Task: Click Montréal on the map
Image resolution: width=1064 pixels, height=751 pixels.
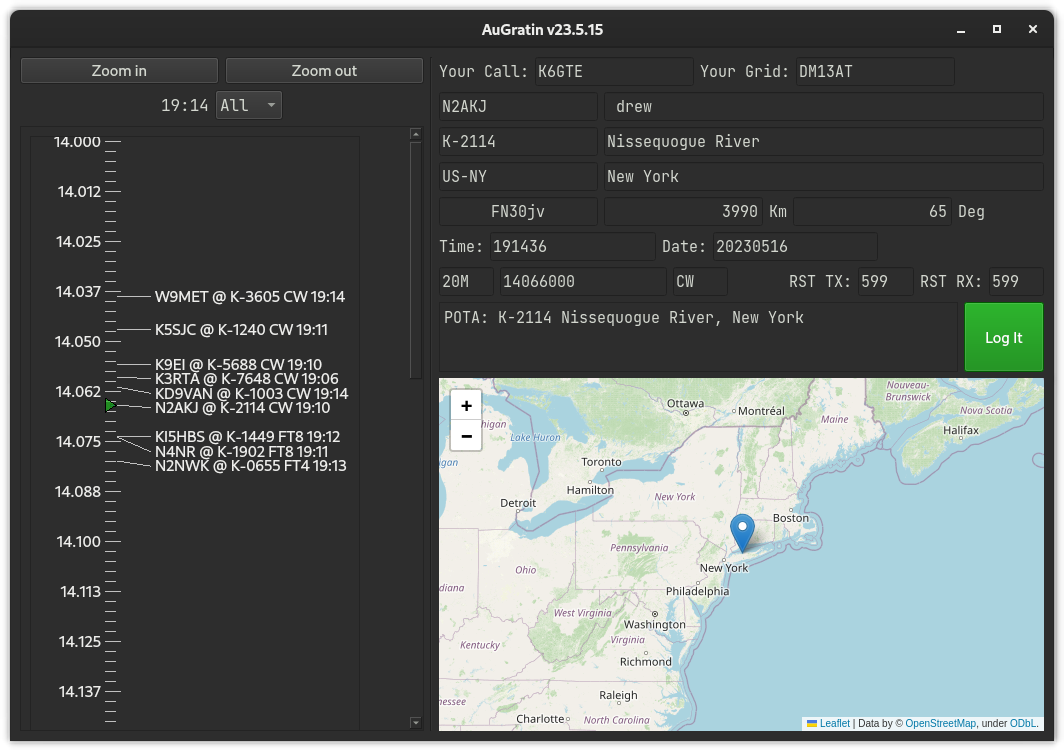Action: (x=761, y=410)
